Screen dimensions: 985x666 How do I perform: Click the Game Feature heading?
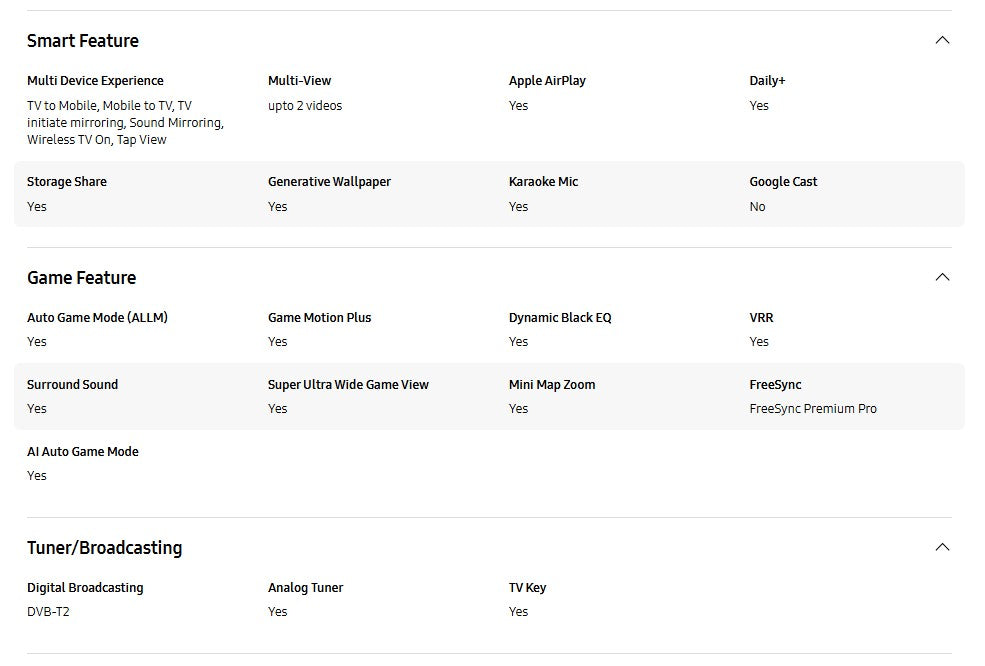pyautogui.click(x=81, y=278)
